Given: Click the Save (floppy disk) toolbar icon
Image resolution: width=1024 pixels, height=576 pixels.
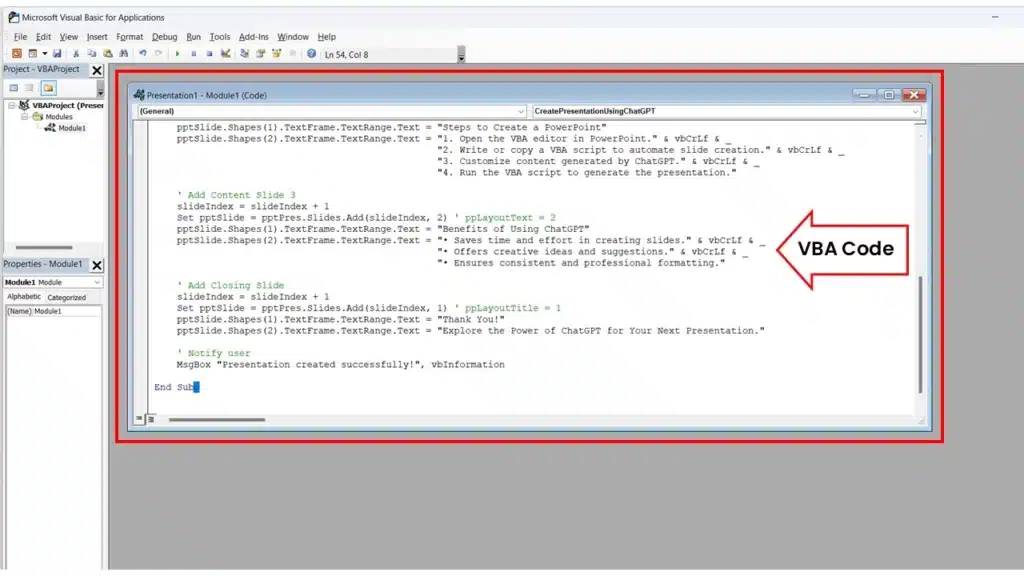Looking at the screenshot, I should pos(57,53).
